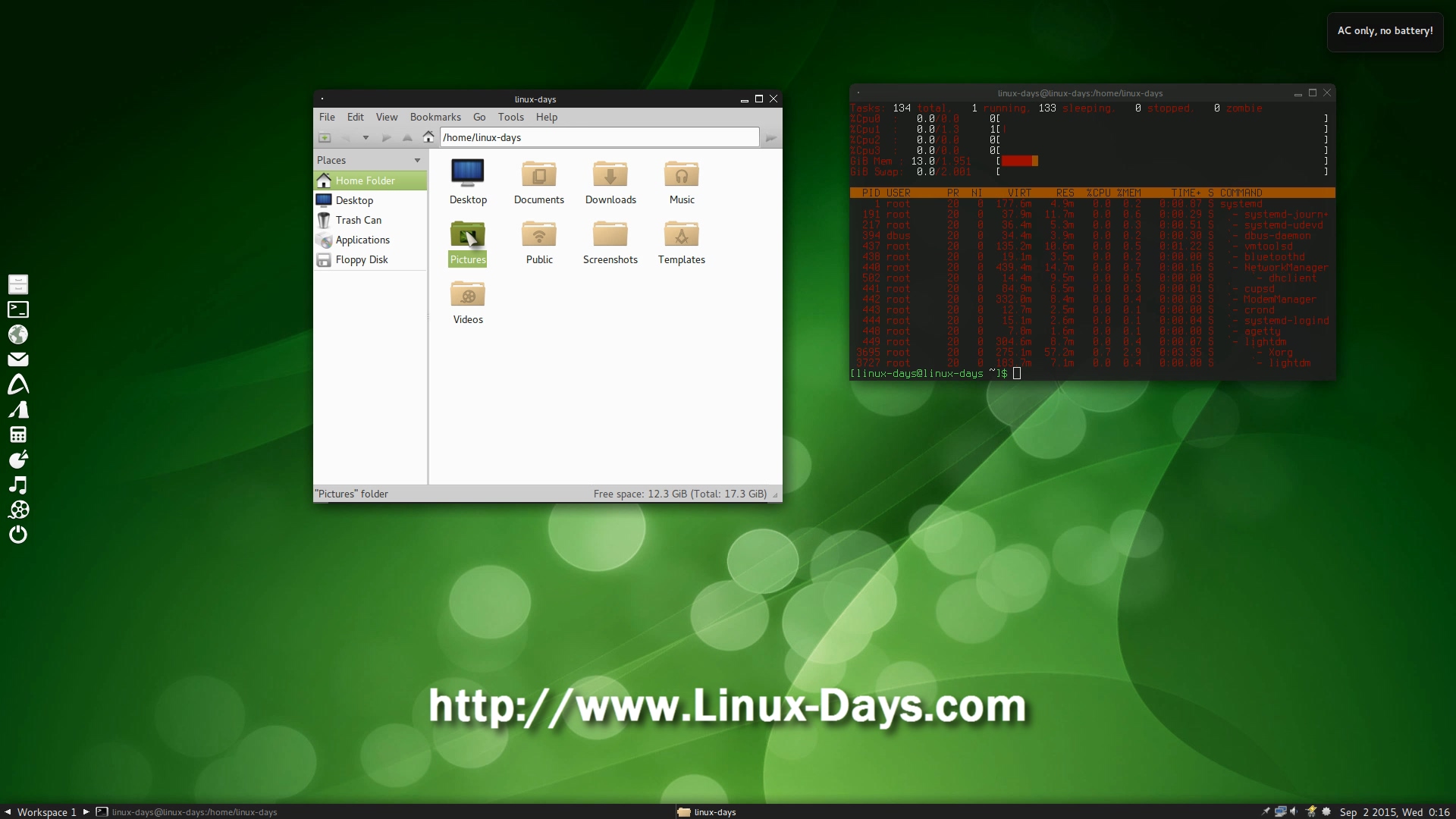Go to parent folder with up arrow
The image size is (1456, 819).
[407, 137]
